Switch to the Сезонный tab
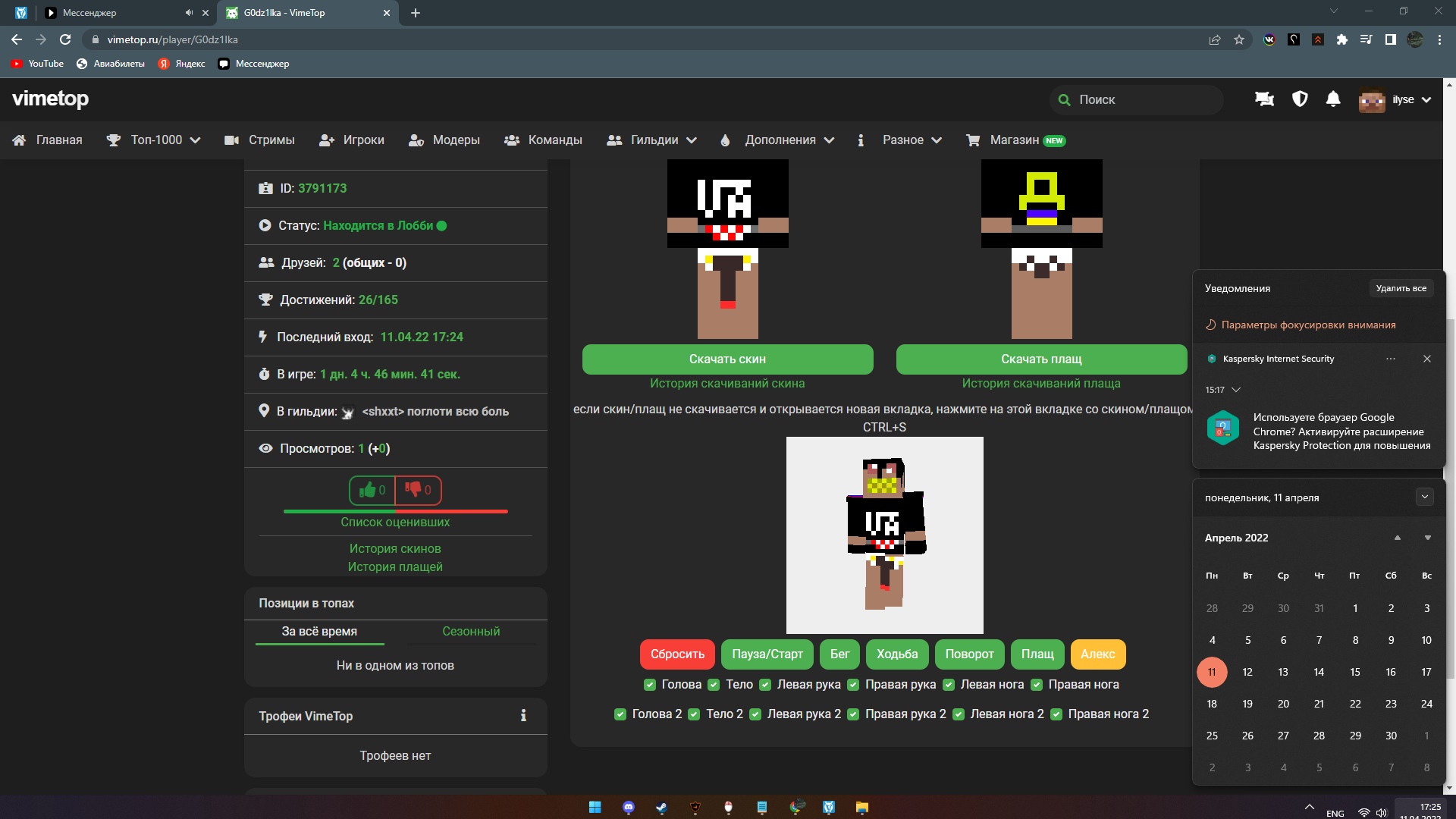1456x819 pixels. (x=471, y=631)
